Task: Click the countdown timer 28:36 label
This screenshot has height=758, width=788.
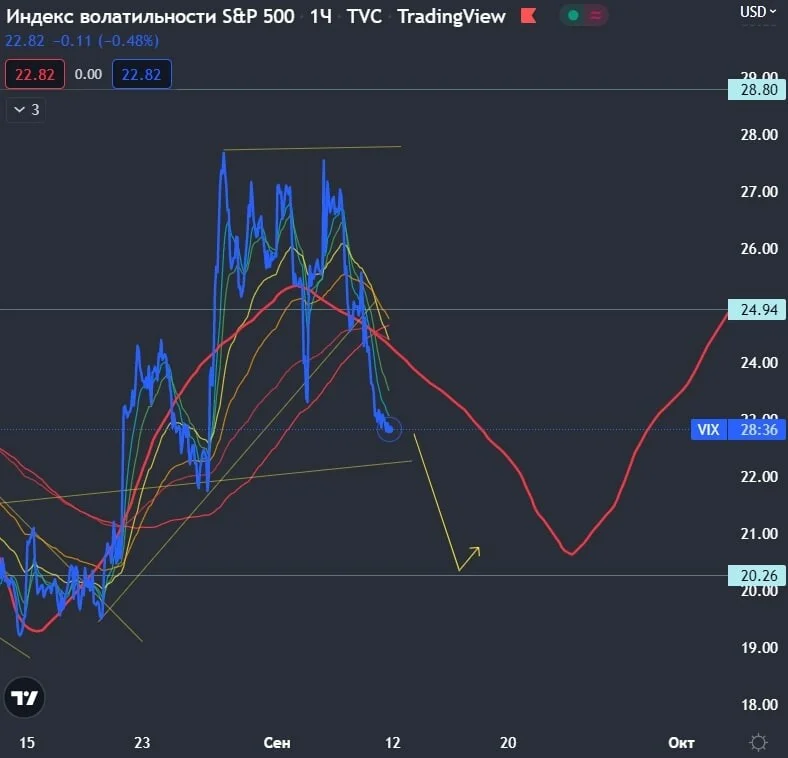Action: pos(757,430)
